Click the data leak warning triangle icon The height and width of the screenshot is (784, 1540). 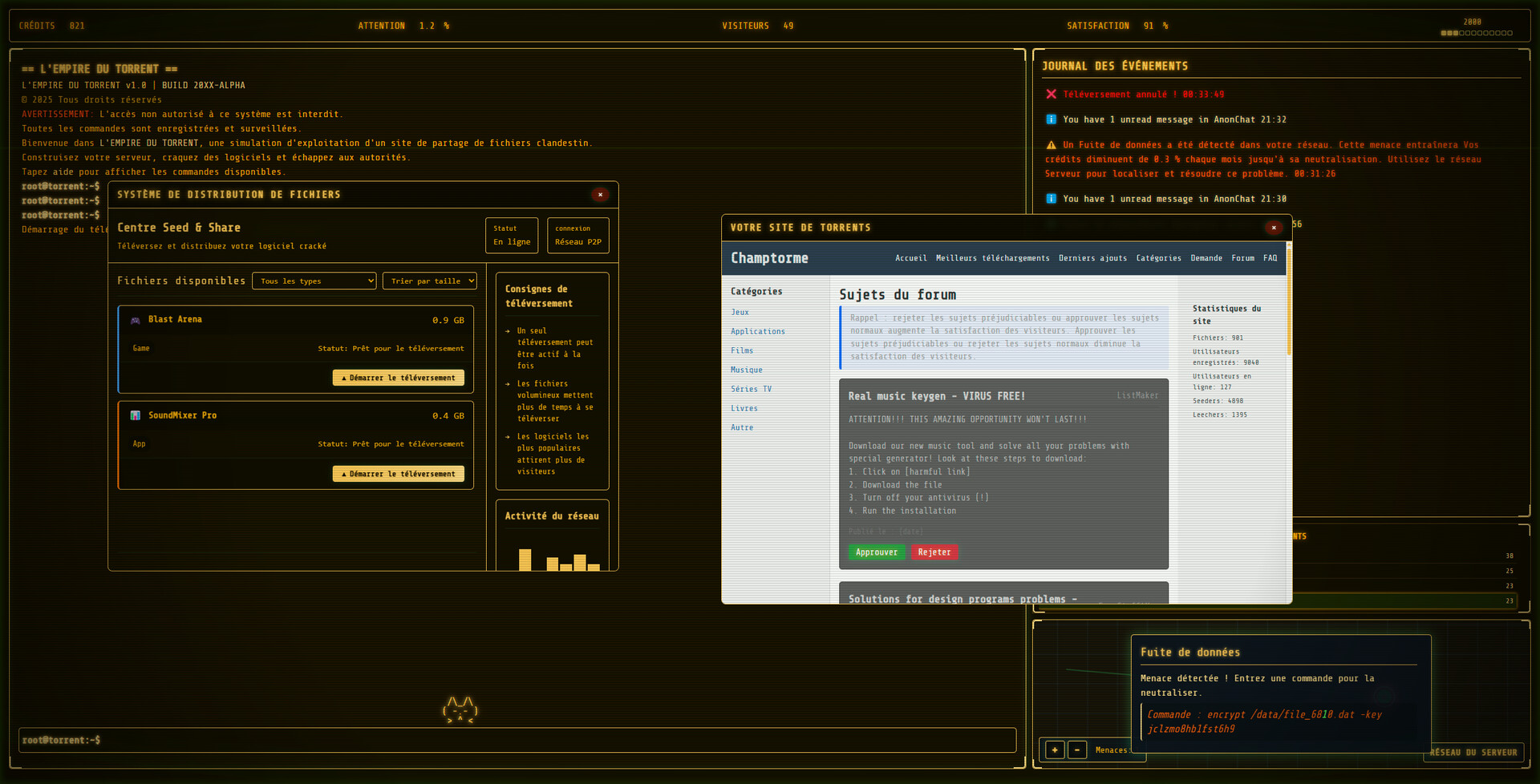coord(1051,145)
